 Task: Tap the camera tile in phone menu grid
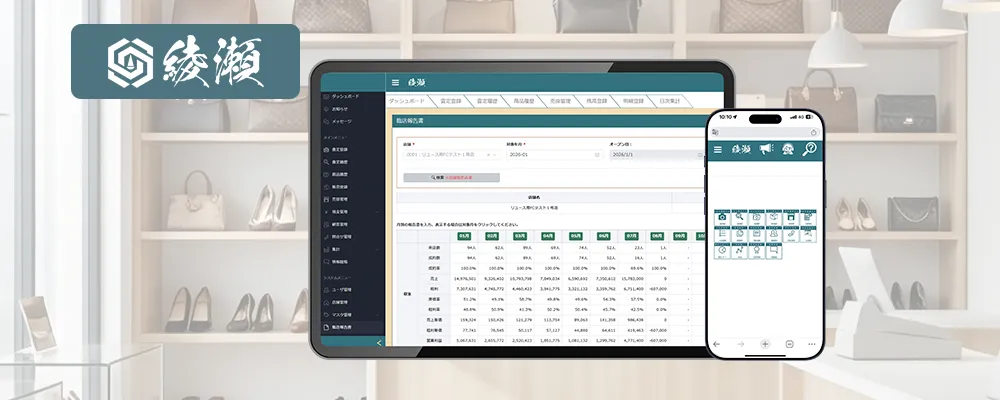[x=722, y=217]
